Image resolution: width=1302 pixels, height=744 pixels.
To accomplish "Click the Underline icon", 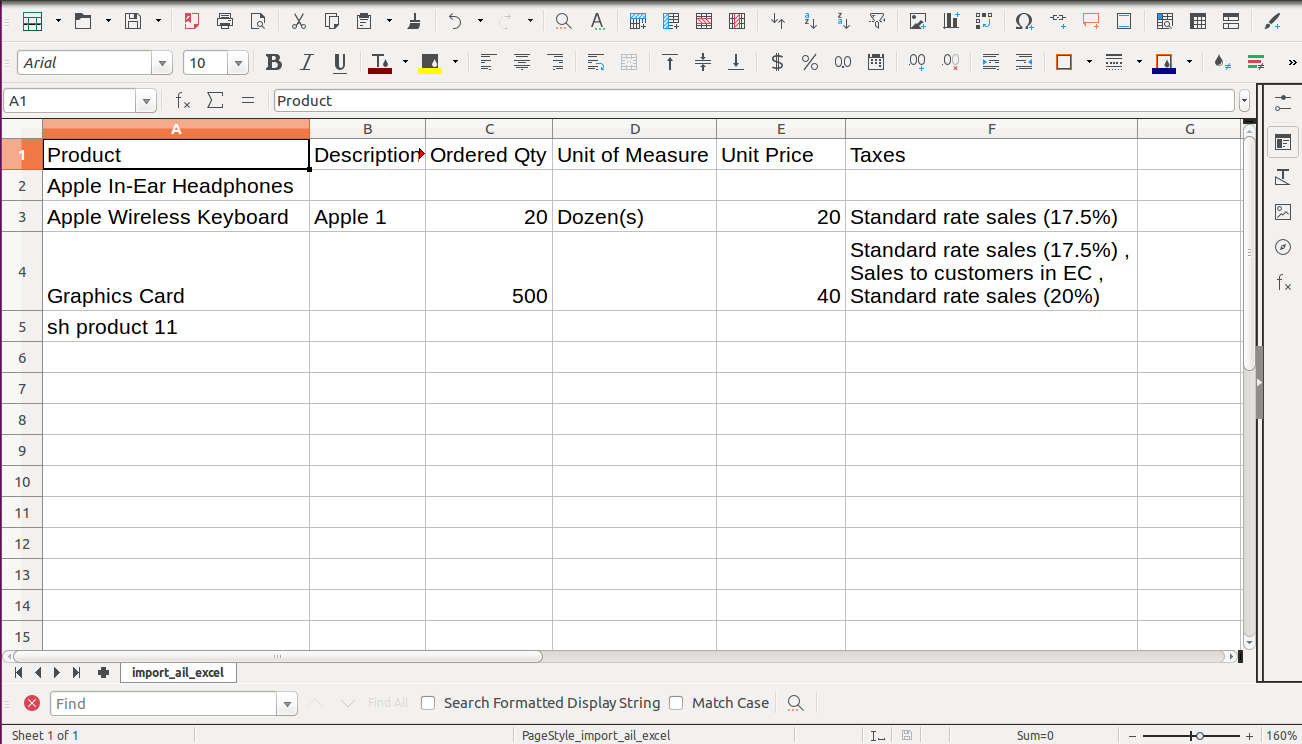I will coord(340,63).
